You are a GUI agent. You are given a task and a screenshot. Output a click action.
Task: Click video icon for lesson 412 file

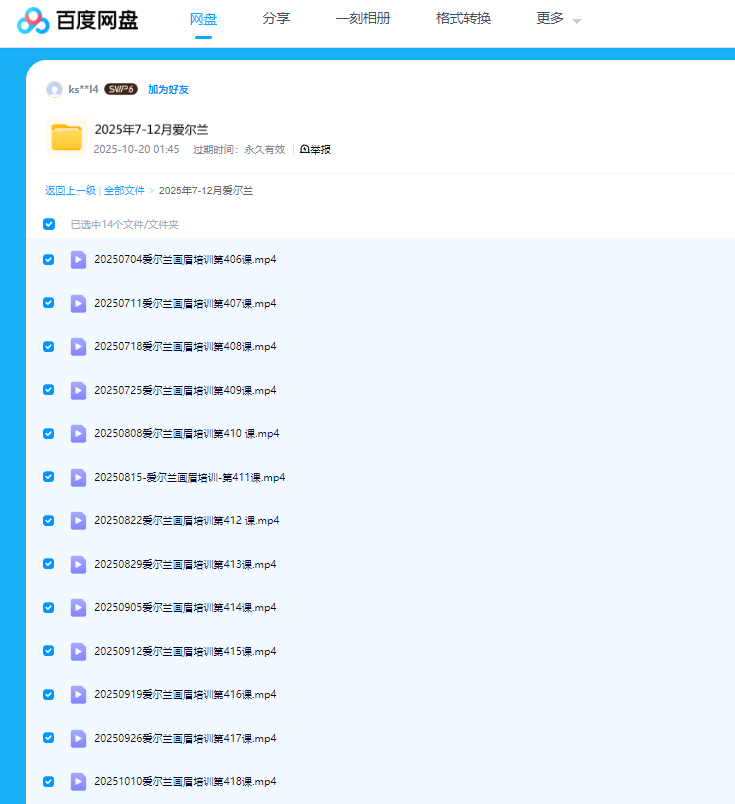[78, 521]
